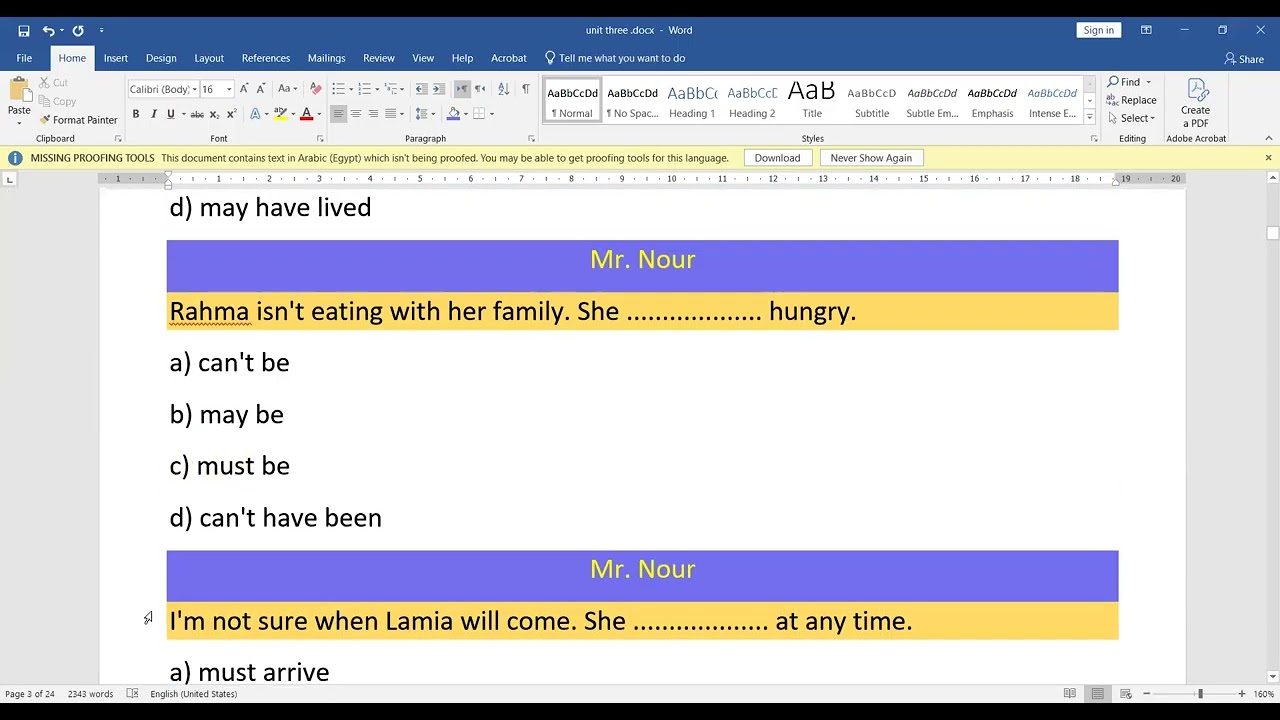Zoom out with the minus button
This screenshot has height=720, width=1280.
tap(1146, 694)
